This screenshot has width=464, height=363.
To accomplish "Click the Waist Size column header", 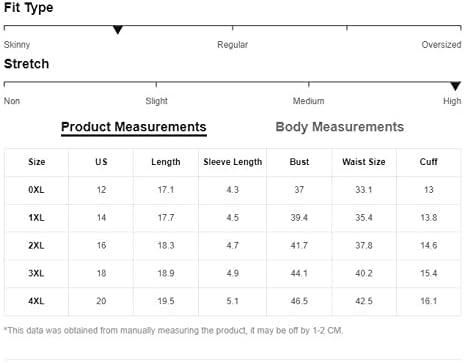I will point(364,162).
